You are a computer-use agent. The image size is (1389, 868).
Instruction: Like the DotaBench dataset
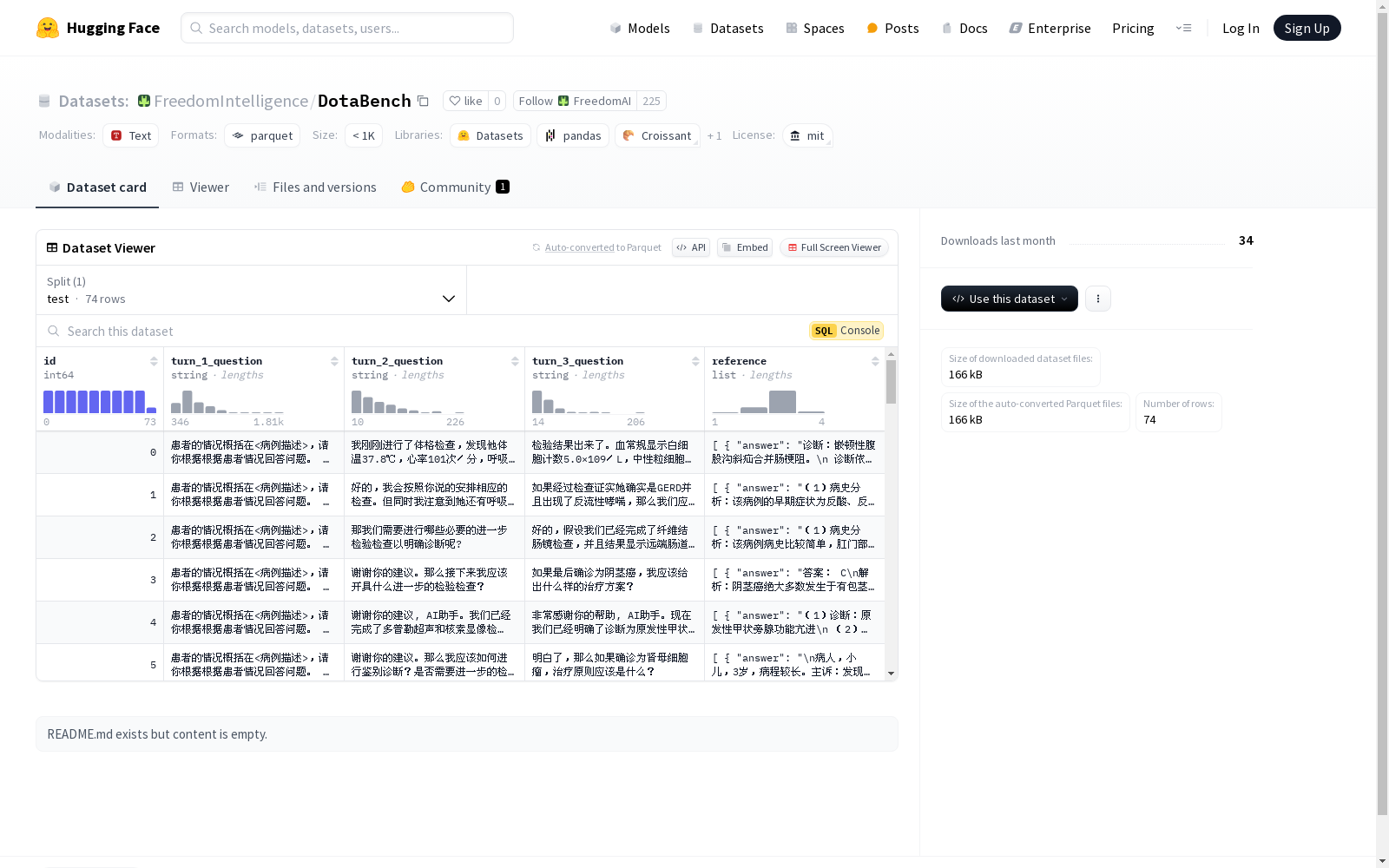pyautogui.click(x=465, y=101)
